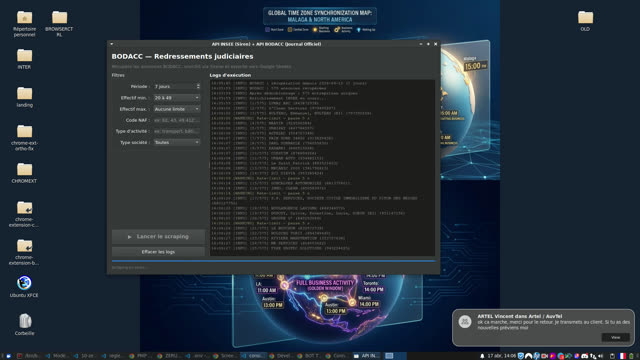Open the blue shield tray icon
Image resolution: width=640 pixels, height=360 pixels.
point(521,356)
